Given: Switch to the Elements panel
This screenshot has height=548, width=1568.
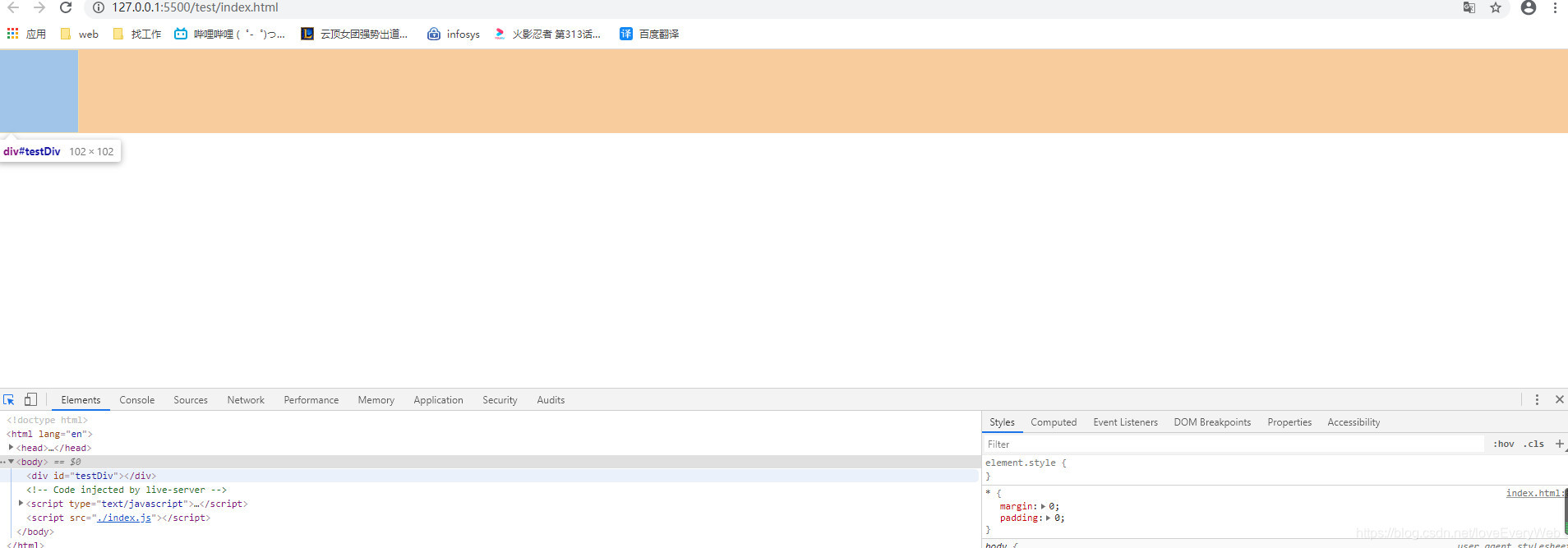Looking at the screenshot, I should point(81,400).
